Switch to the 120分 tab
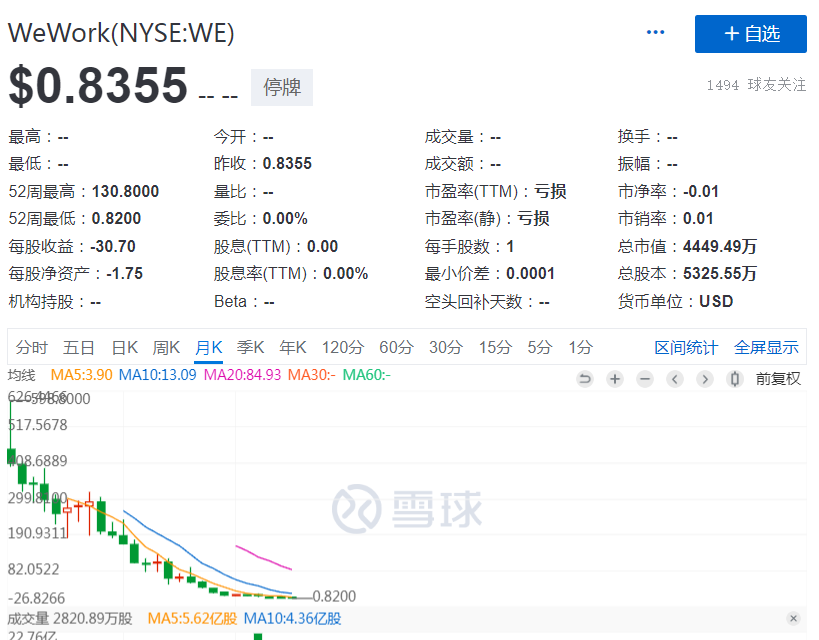The height and width of the screenshot is (640, 819). coord(343,347)
